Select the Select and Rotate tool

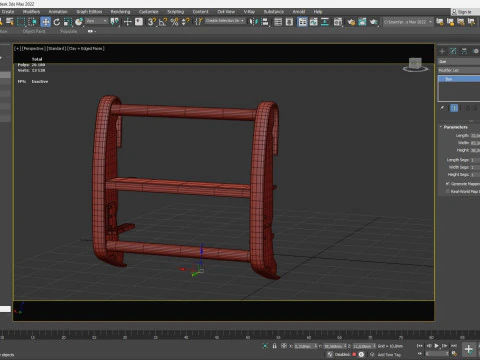tap(57, 22)
